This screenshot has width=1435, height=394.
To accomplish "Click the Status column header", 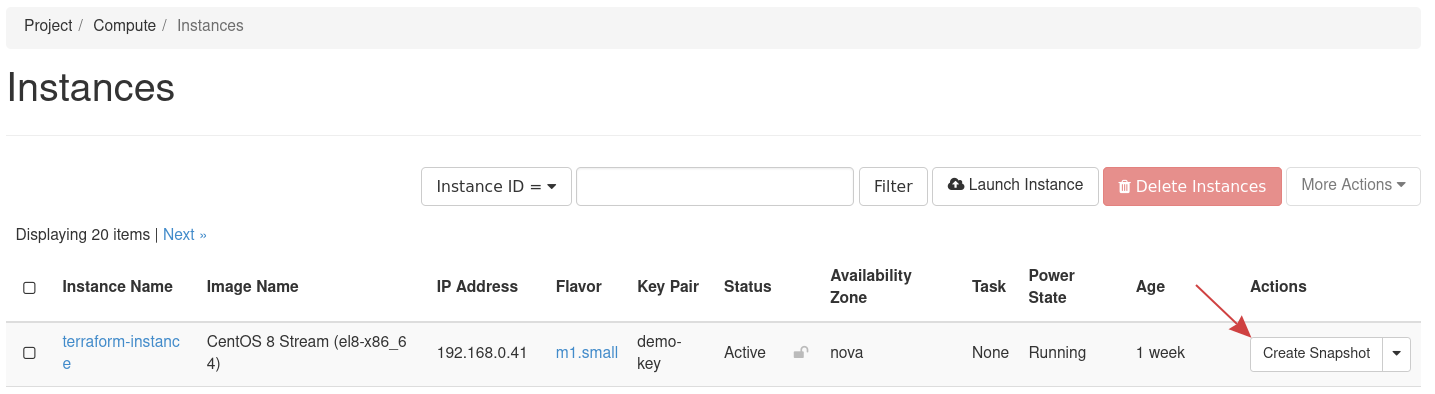I will [748, 287].
